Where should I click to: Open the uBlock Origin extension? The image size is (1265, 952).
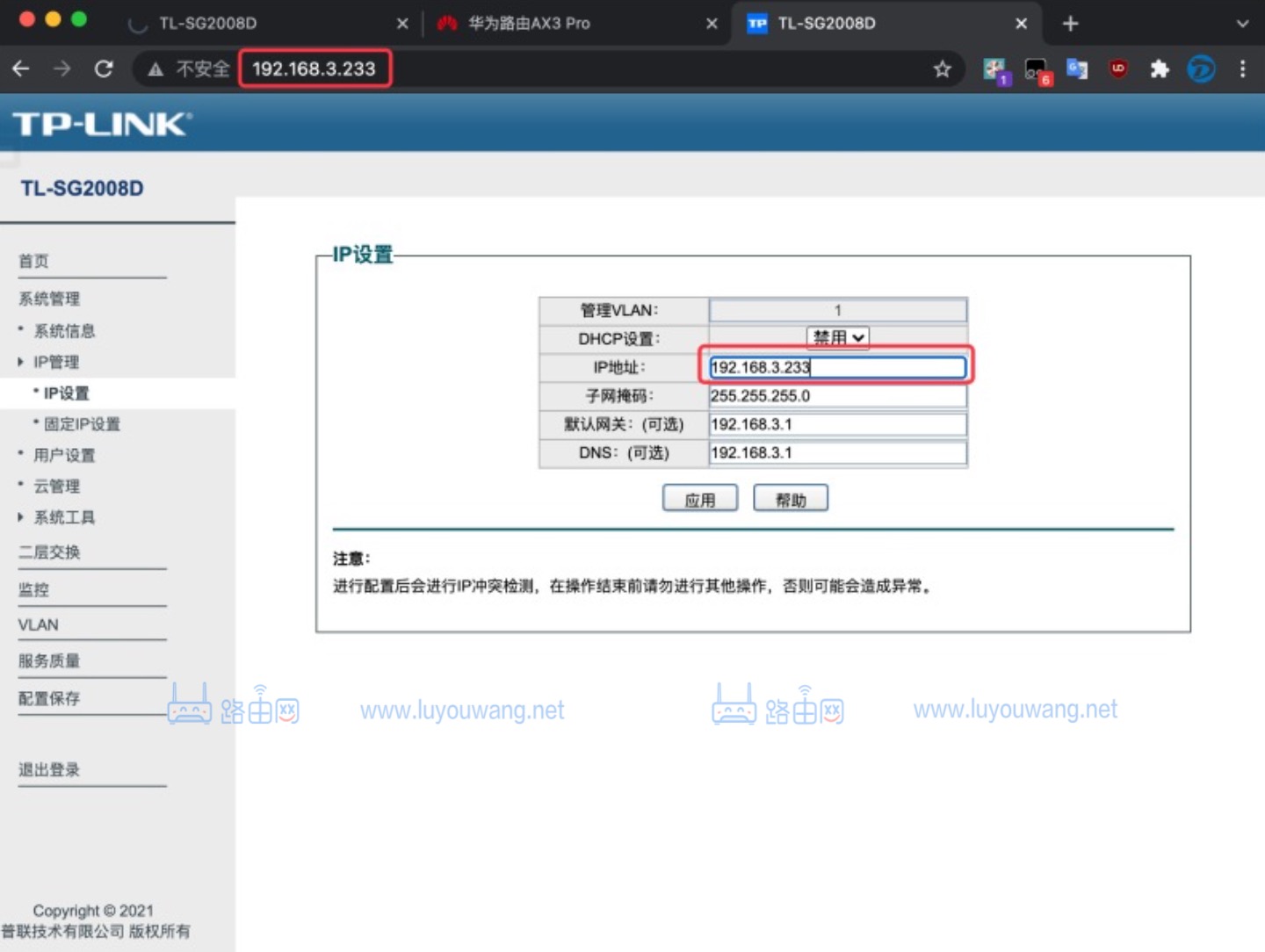(x=1117, y=69)
